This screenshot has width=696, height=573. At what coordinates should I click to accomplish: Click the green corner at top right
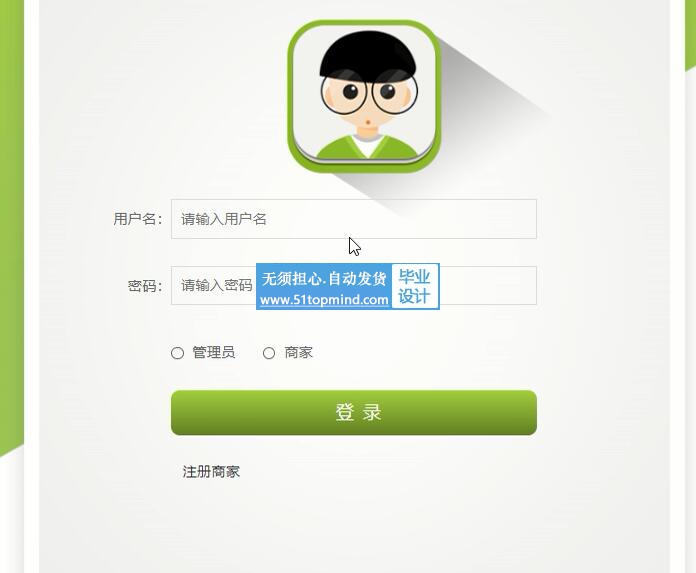tap(690, 35)
